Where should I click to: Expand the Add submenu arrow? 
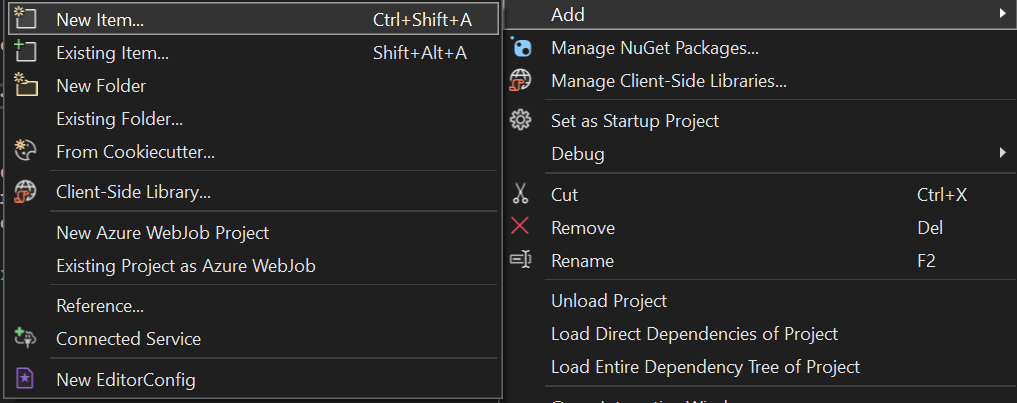pyautogui.click(x=1001, y=14)
